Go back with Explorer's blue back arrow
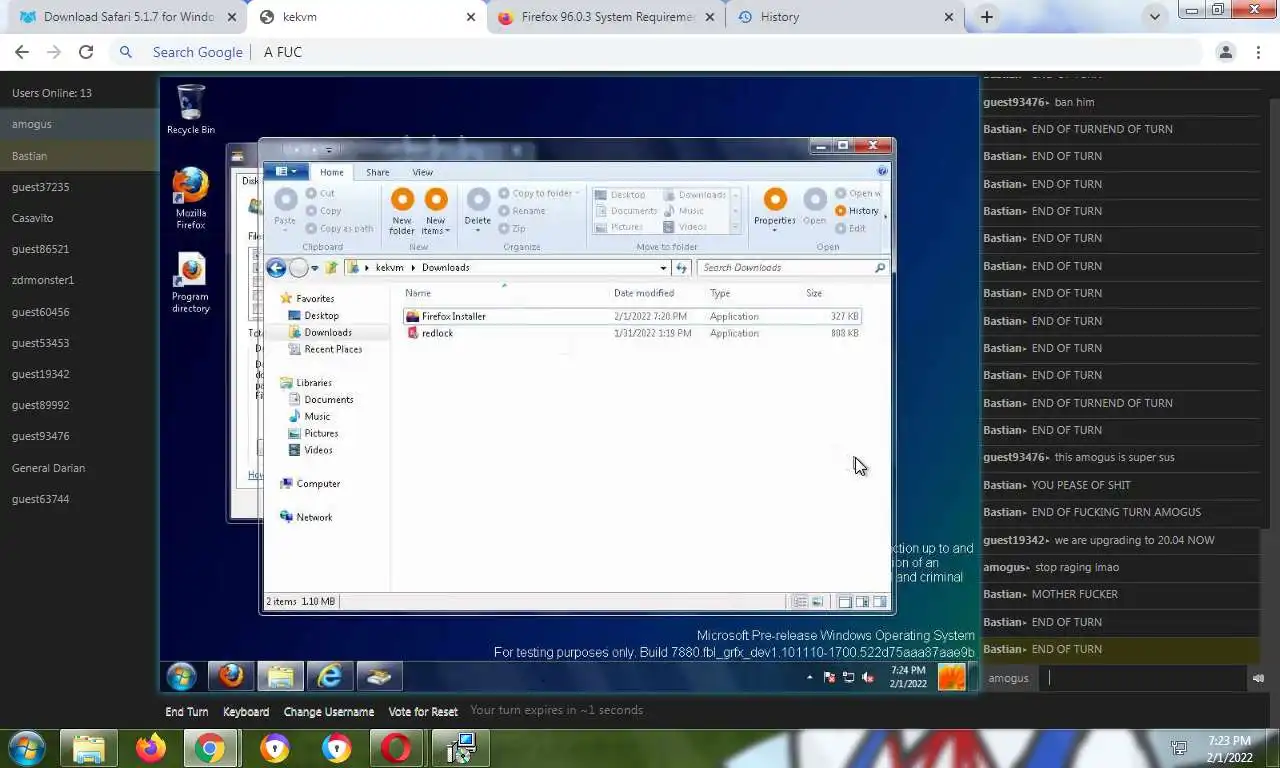 (x=276, y=268)
